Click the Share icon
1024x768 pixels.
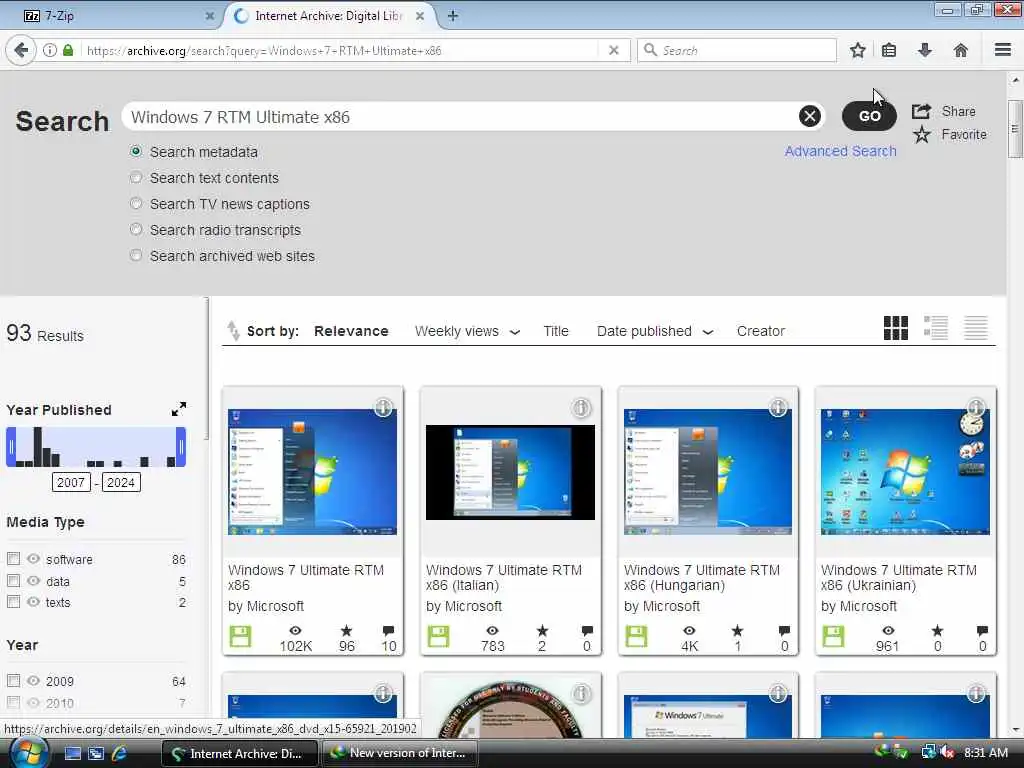click(921, 111)
